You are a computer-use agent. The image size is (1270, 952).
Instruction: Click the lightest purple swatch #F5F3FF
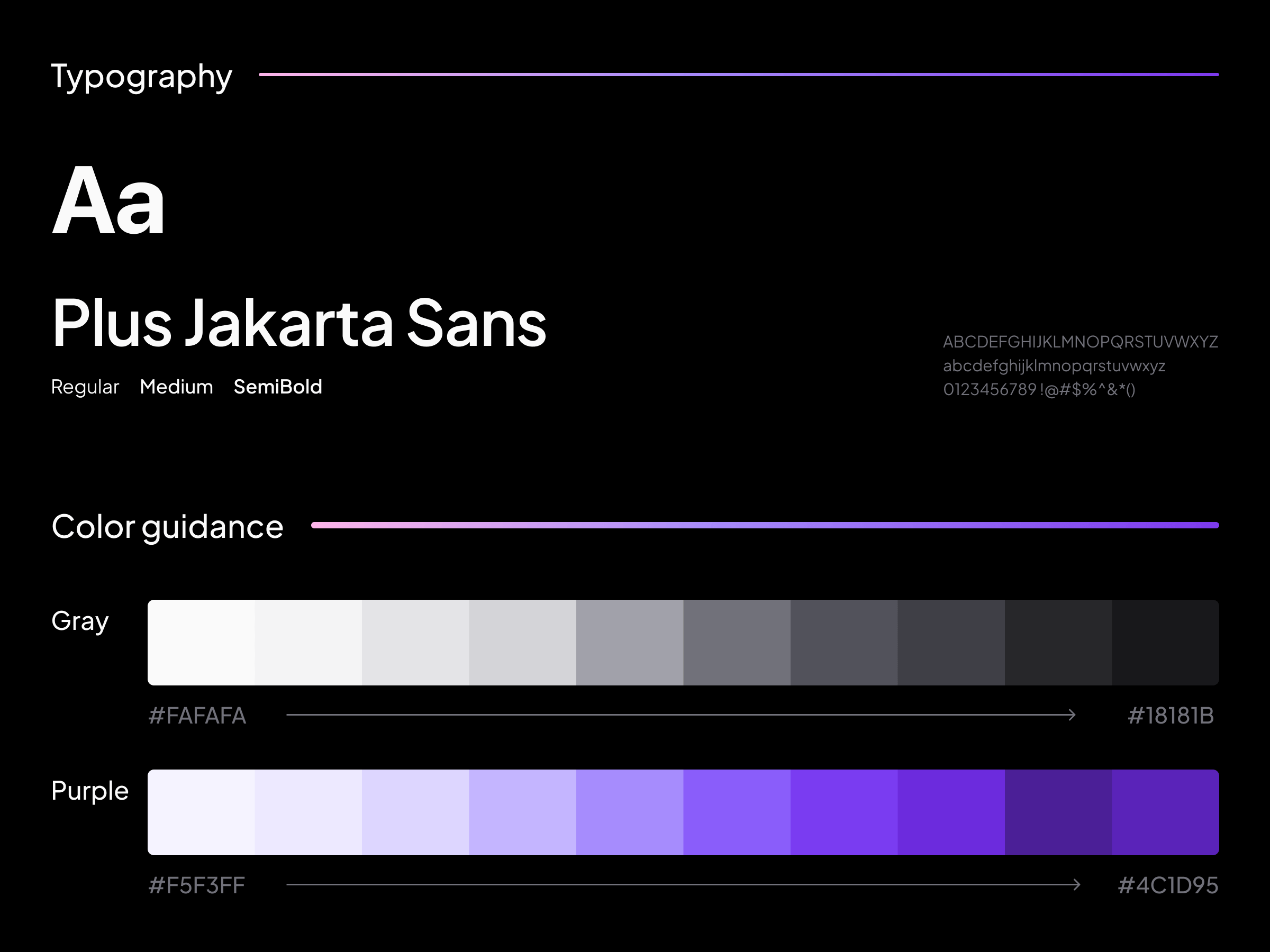pyautogui.click(x=201, y=812)
